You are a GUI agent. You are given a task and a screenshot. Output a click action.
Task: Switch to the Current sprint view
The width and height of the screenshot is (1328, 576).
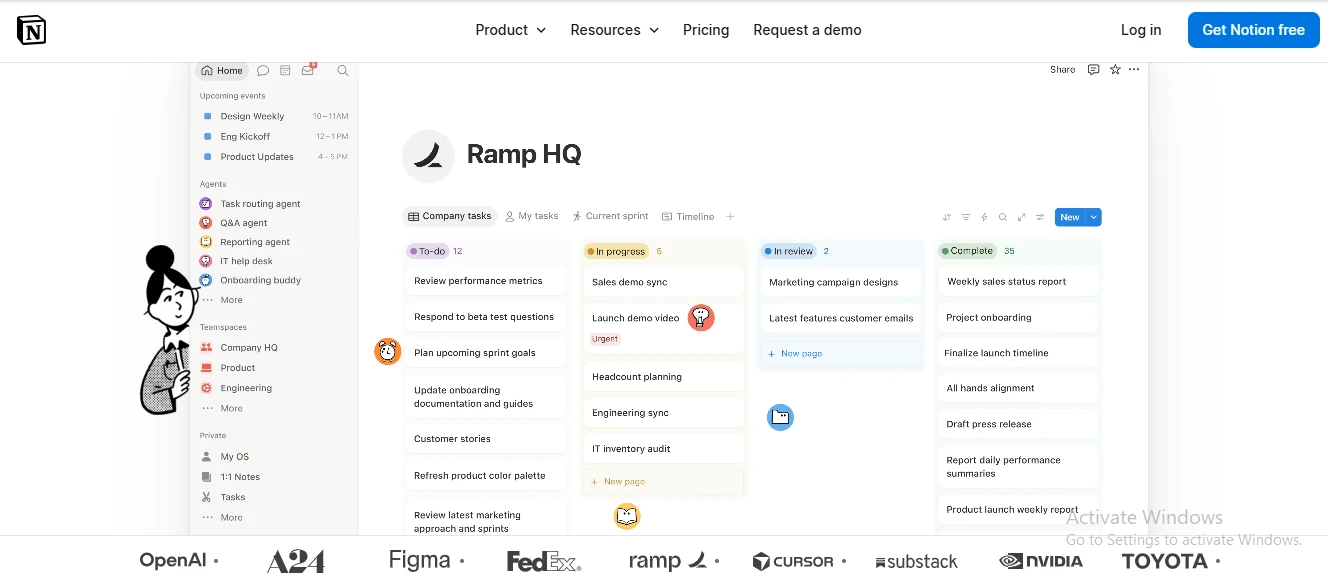610,216
